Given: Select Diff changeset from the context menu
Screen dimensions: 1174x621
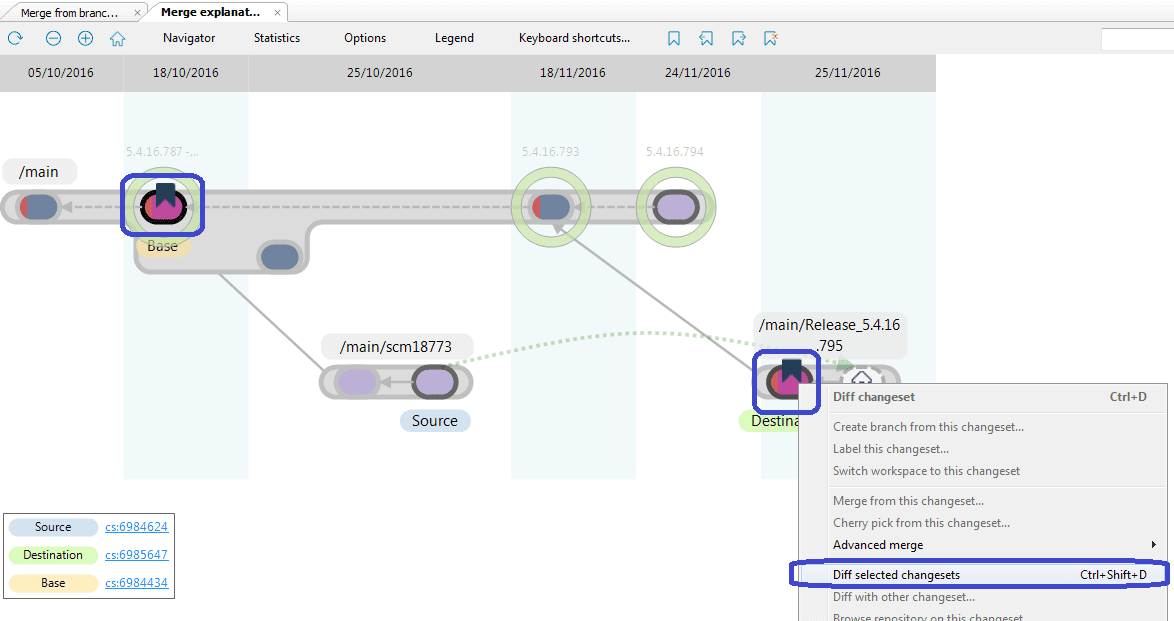Looking at the screenshot, I should (874, 397).
